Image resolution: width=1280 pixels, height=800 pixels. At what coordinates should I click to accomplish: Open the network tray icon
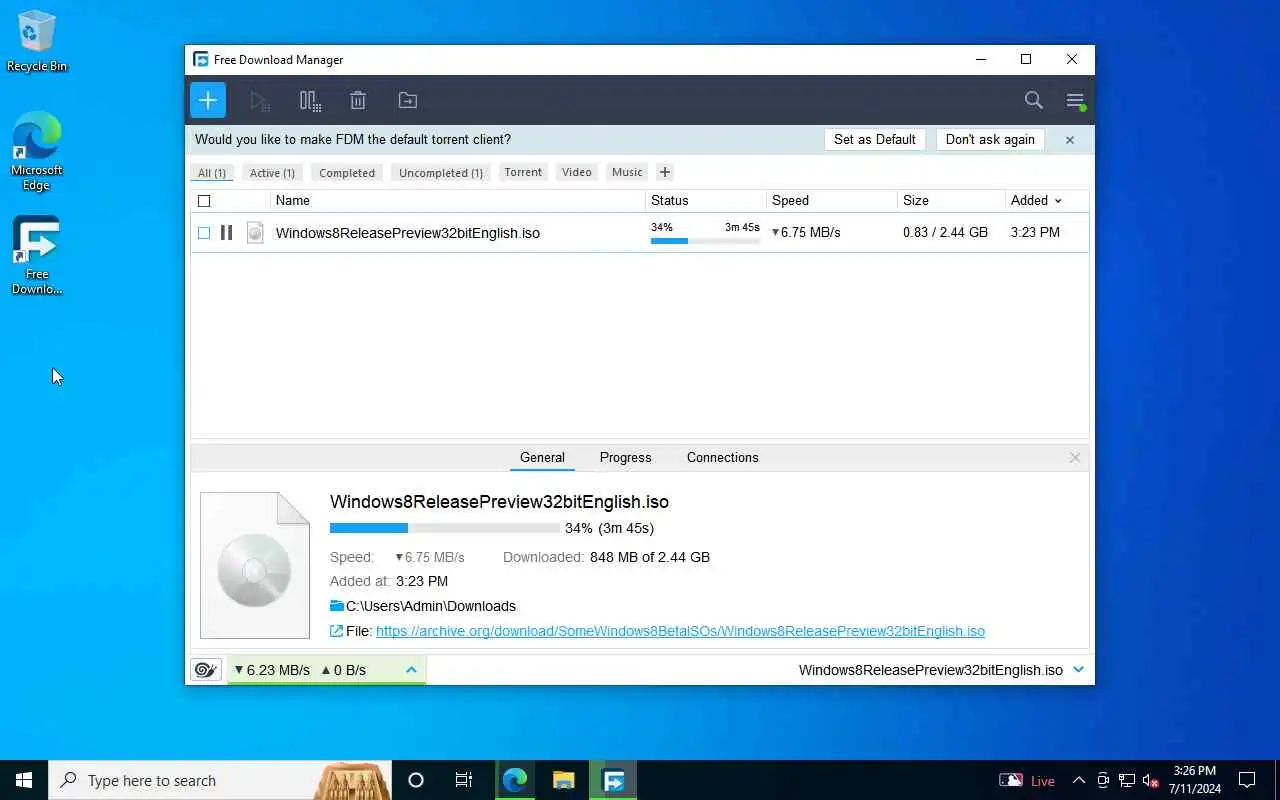click(x=1127, y=780)
